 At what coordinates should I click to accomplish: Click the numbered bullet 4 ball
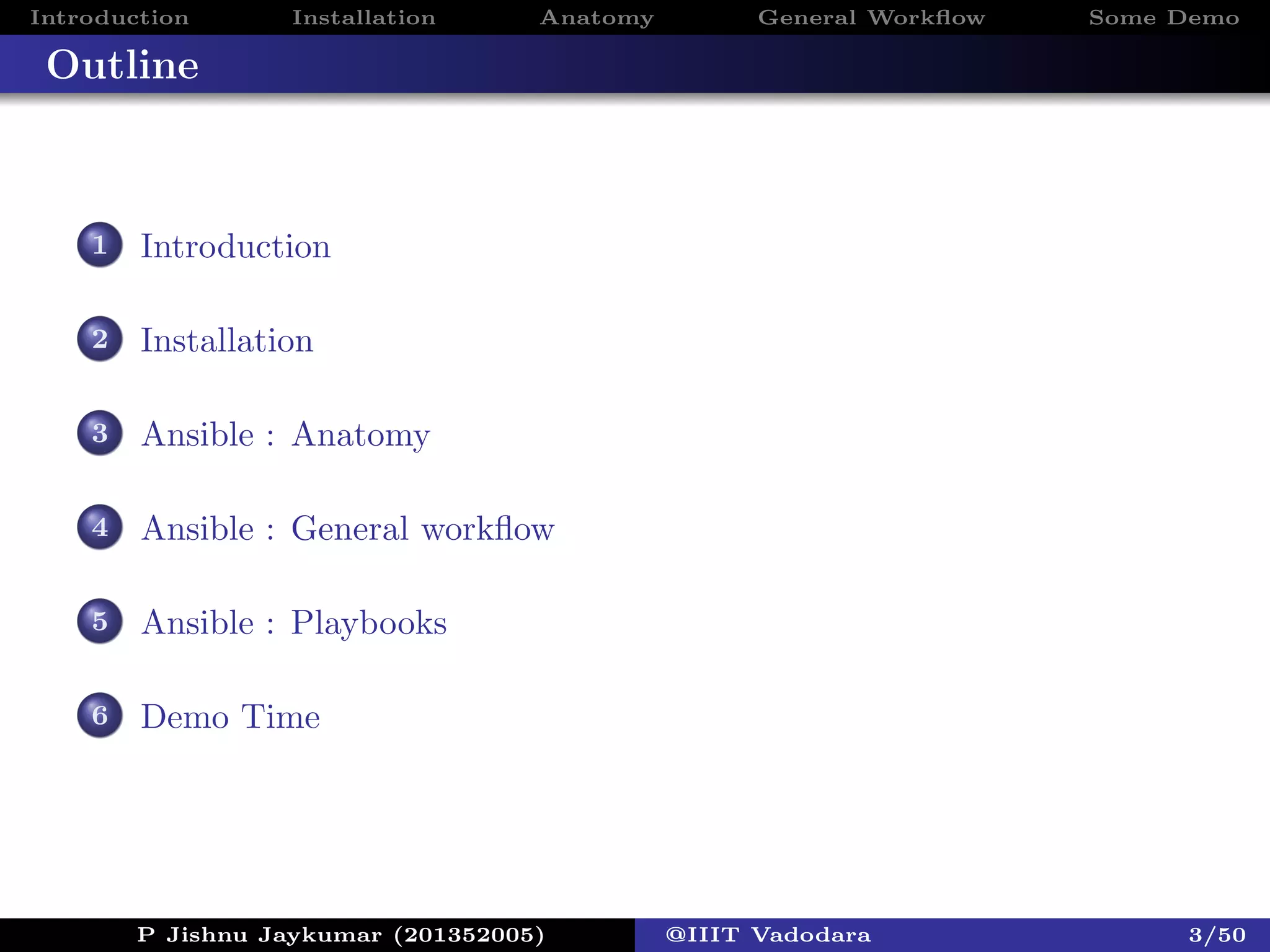(100, 527)
